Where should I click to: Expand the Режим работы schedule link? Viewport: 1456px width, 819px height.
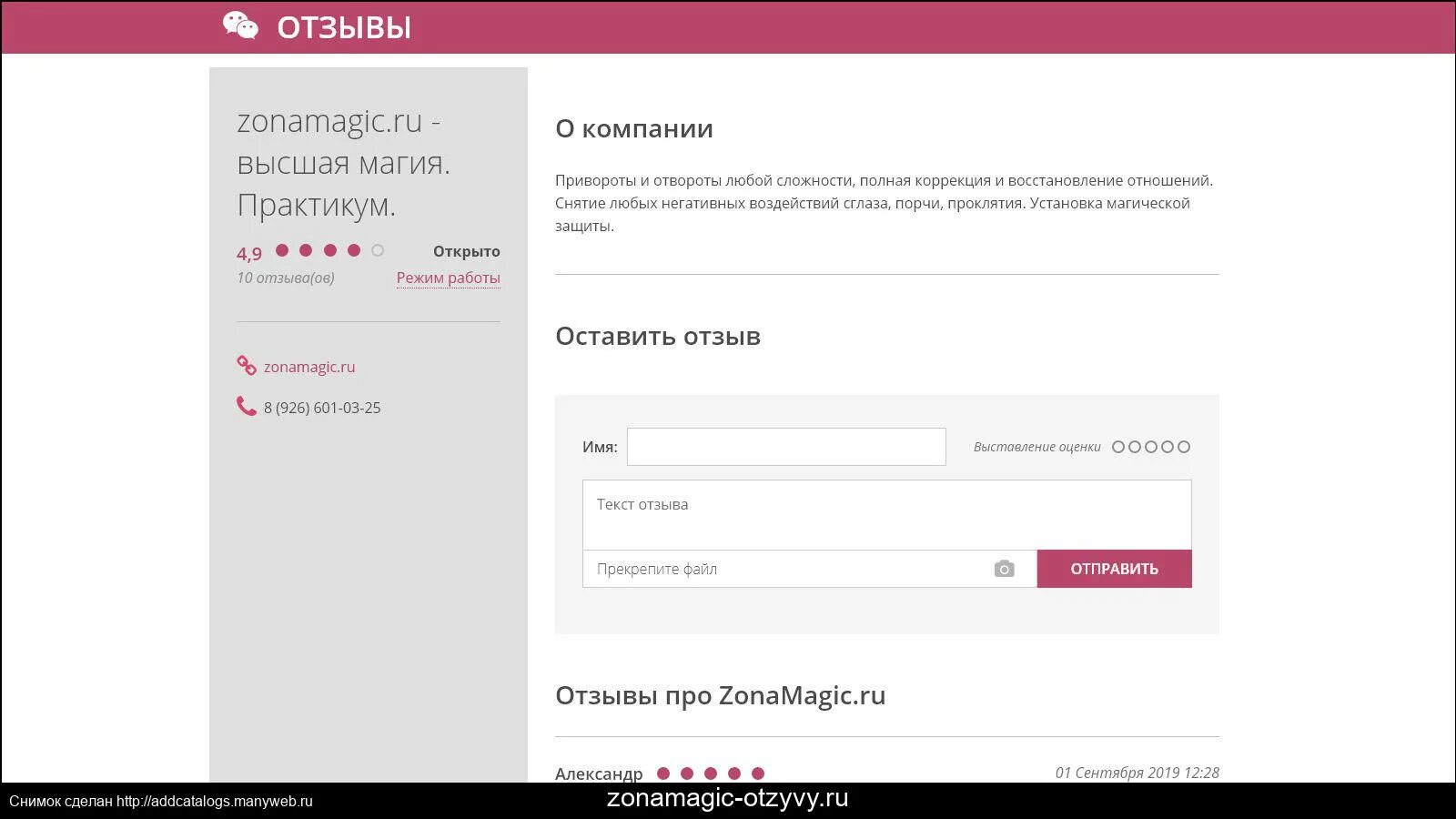click(448, 278)
